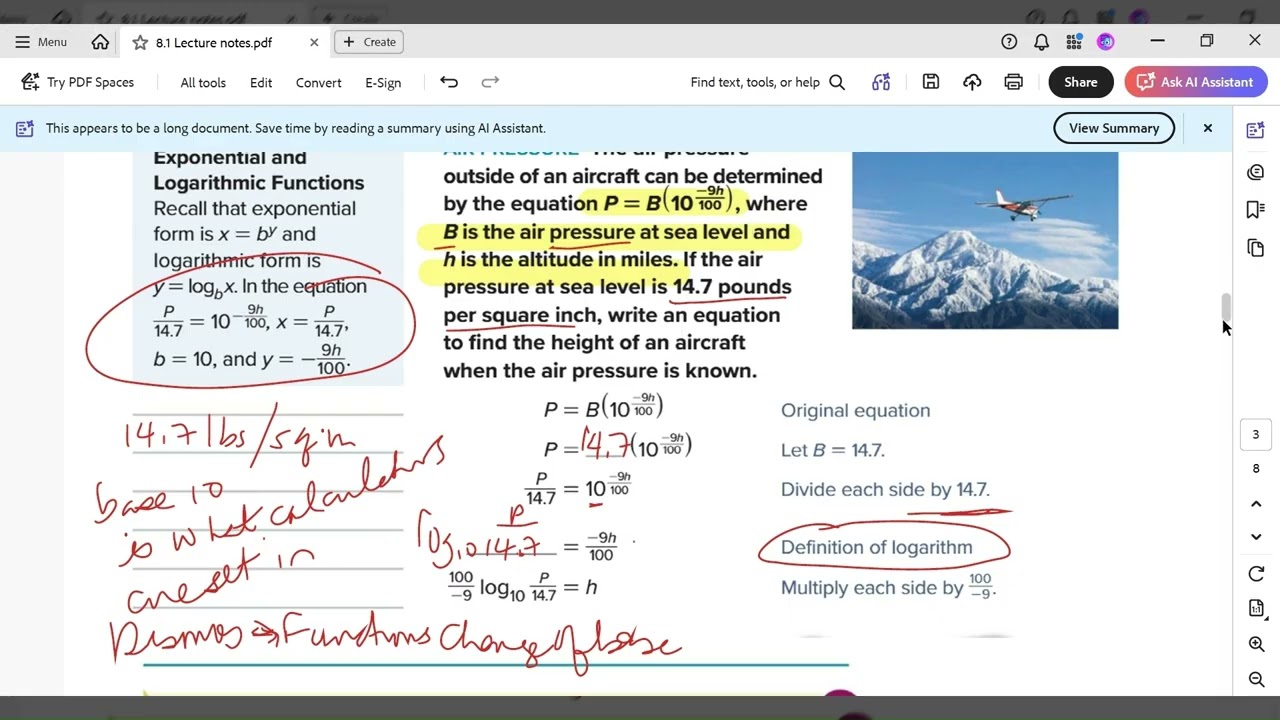
Task: Click the text 'Let B = 14.7.'
Action: click(x=832, y=450)
